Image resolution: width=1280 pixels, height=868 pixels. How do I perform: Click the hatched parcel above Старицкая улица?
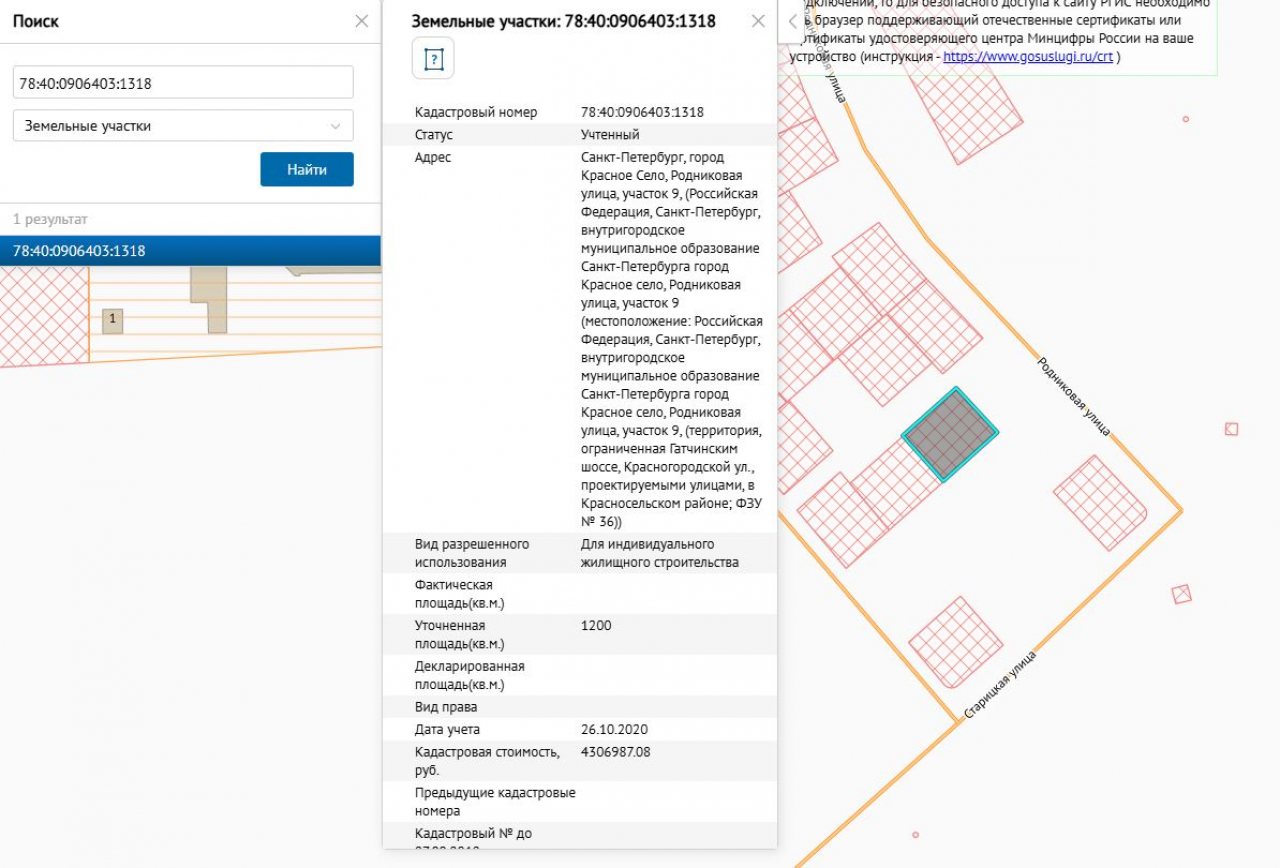click(x=955, y=643)
